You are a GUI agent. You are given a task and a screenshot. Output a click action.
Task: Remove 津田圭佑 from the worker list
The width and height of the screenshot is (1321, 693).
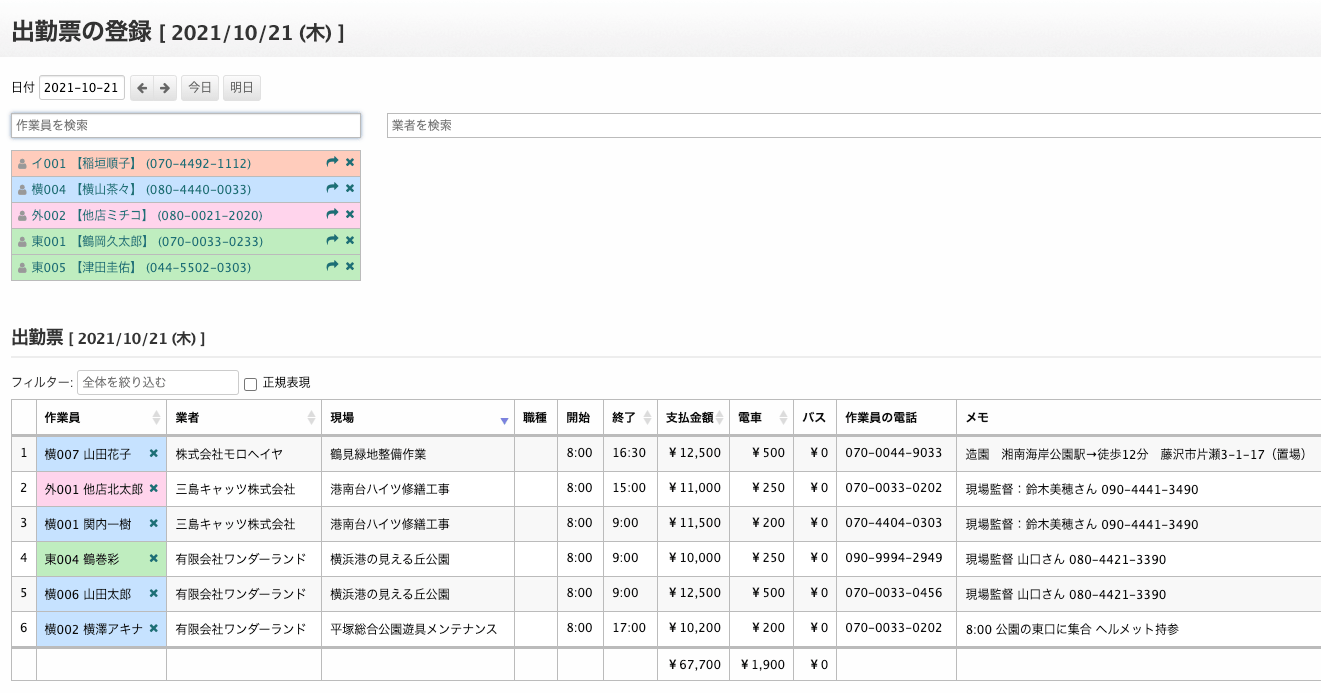click(350, 266)
